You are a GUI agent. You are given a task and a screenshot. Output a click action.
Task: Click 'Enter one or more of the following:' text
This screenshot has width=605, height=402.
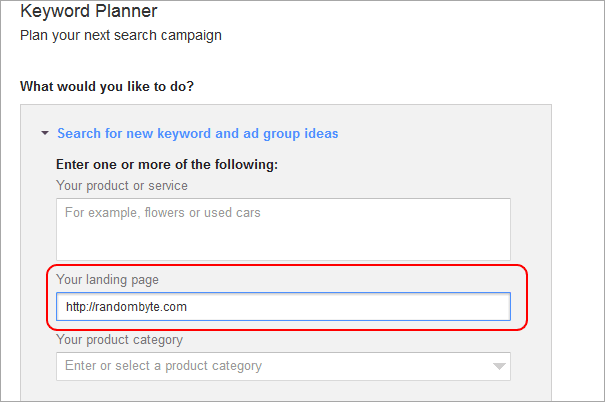coord(167,165)
